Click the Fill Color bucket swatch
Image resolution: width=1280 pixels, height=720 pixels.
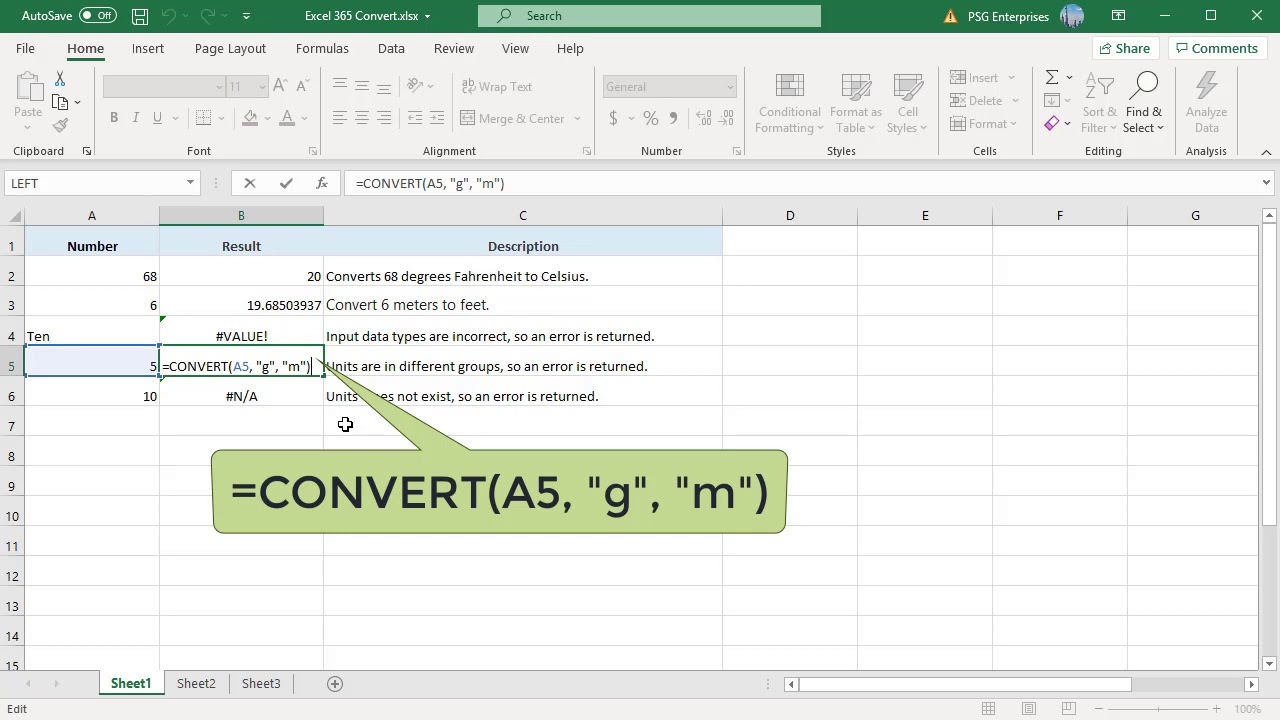coord(250,118)
